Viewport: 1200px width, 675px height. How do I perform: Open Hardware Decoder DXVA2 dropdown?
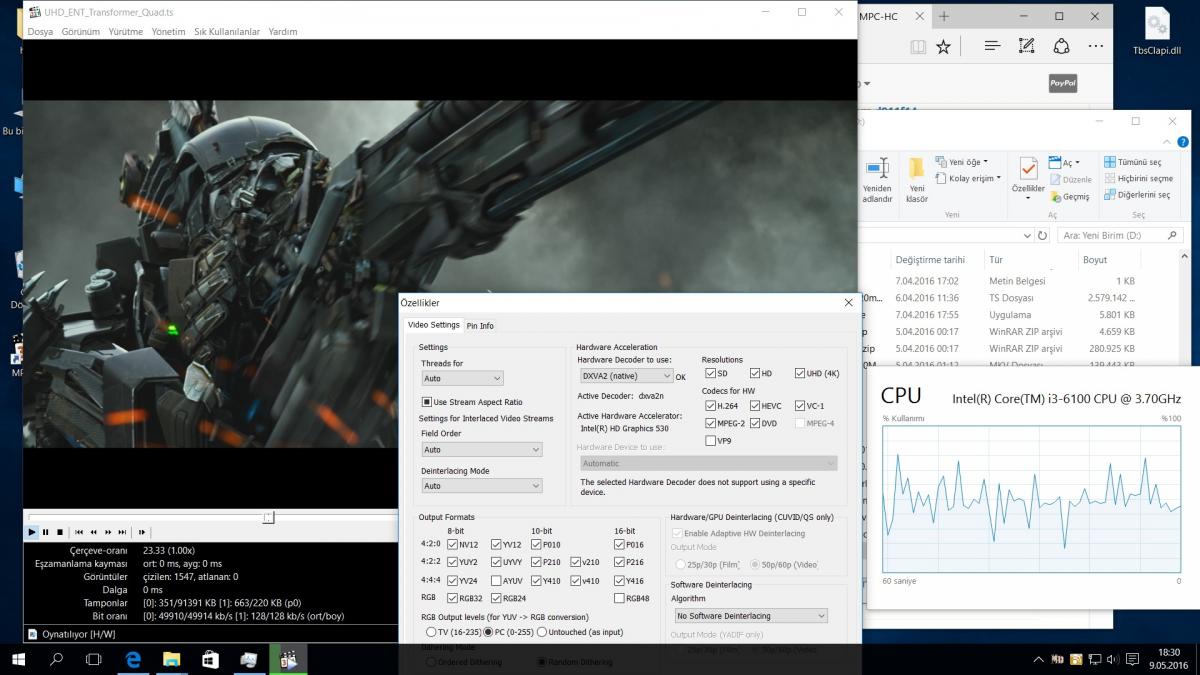(x=627, y=376)
